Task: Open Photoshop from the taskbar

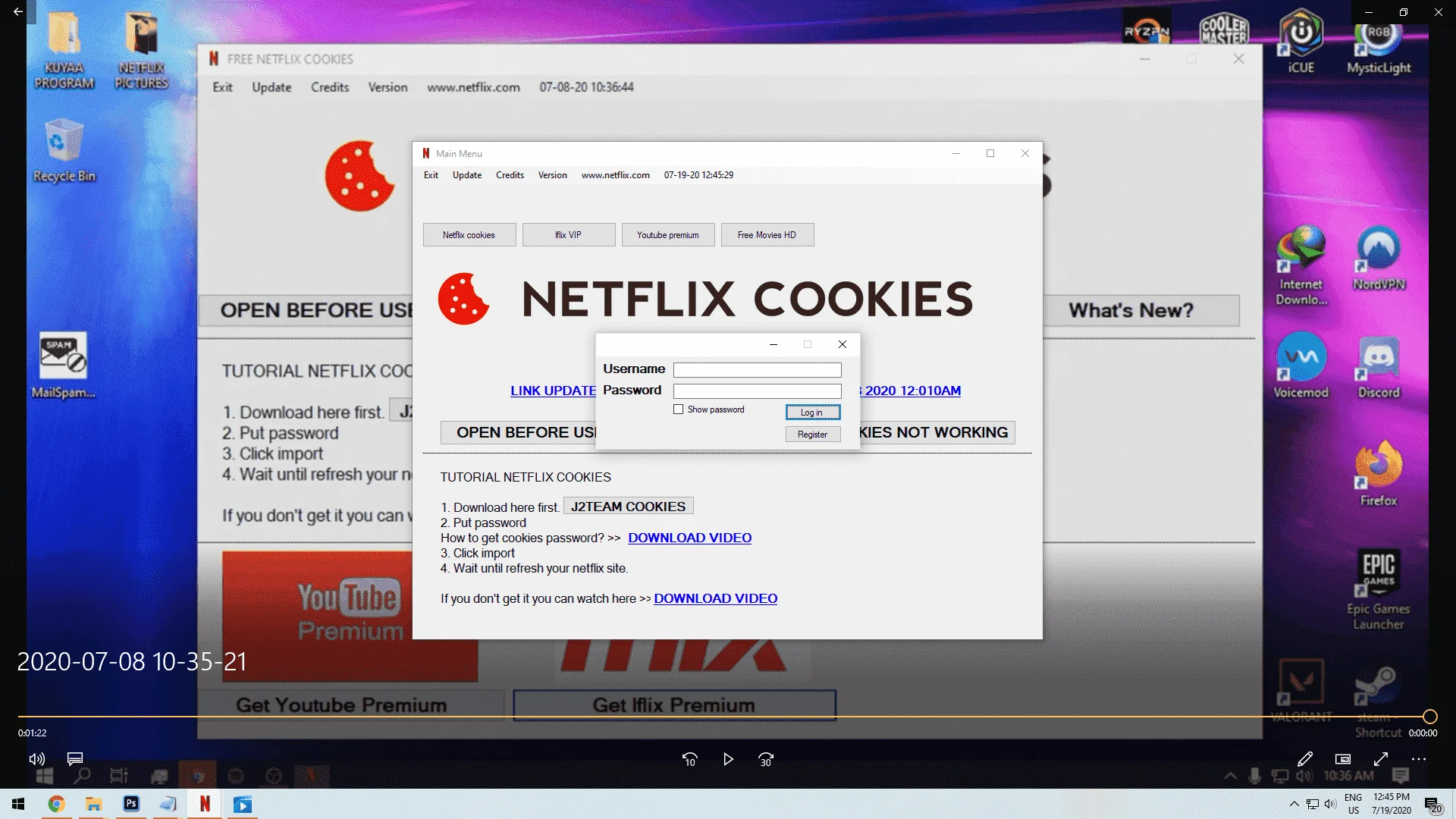Action: (x=131, y=804)
